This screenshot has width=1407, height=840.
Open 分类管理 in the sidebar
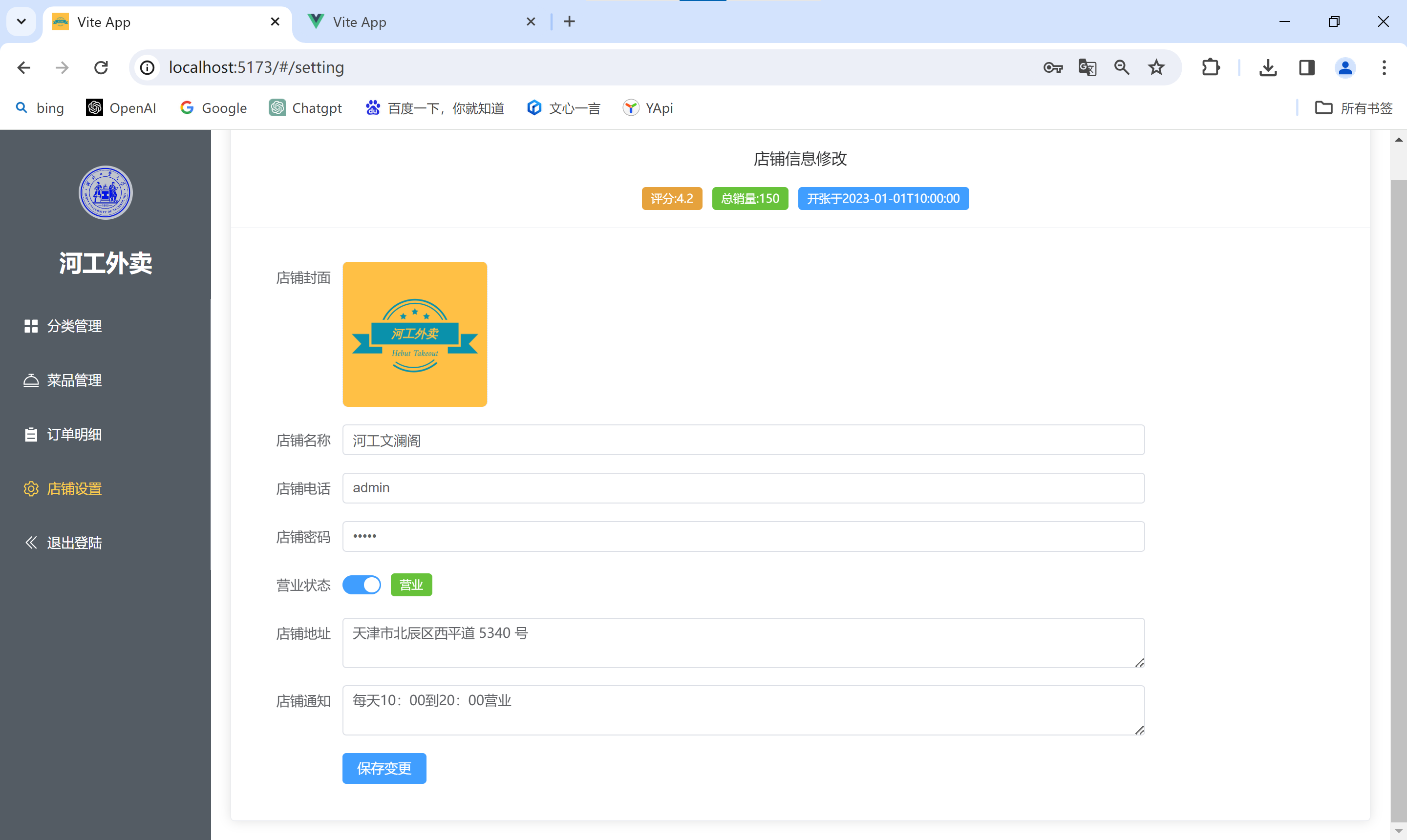(x=74, y=326)
